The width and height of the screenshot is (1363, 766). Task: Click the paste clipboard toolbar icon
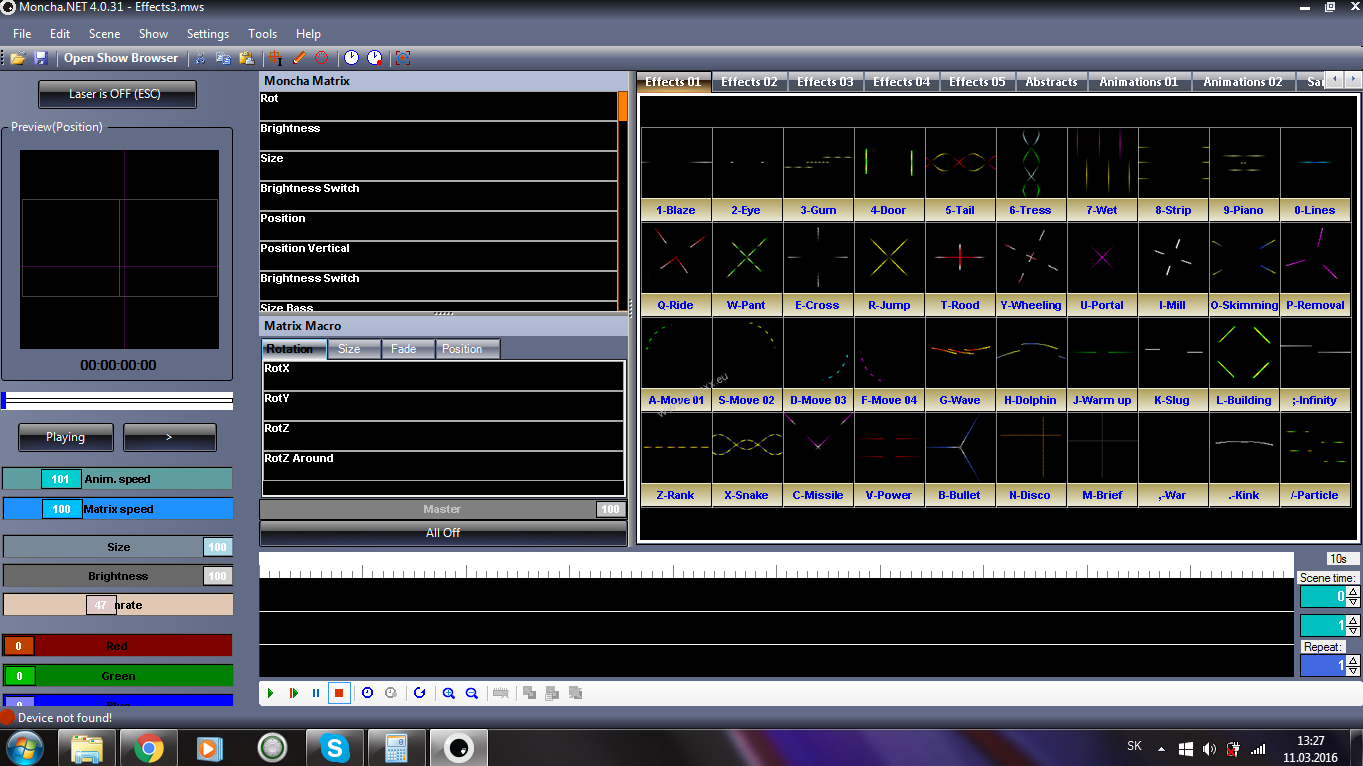click(246, 58)
